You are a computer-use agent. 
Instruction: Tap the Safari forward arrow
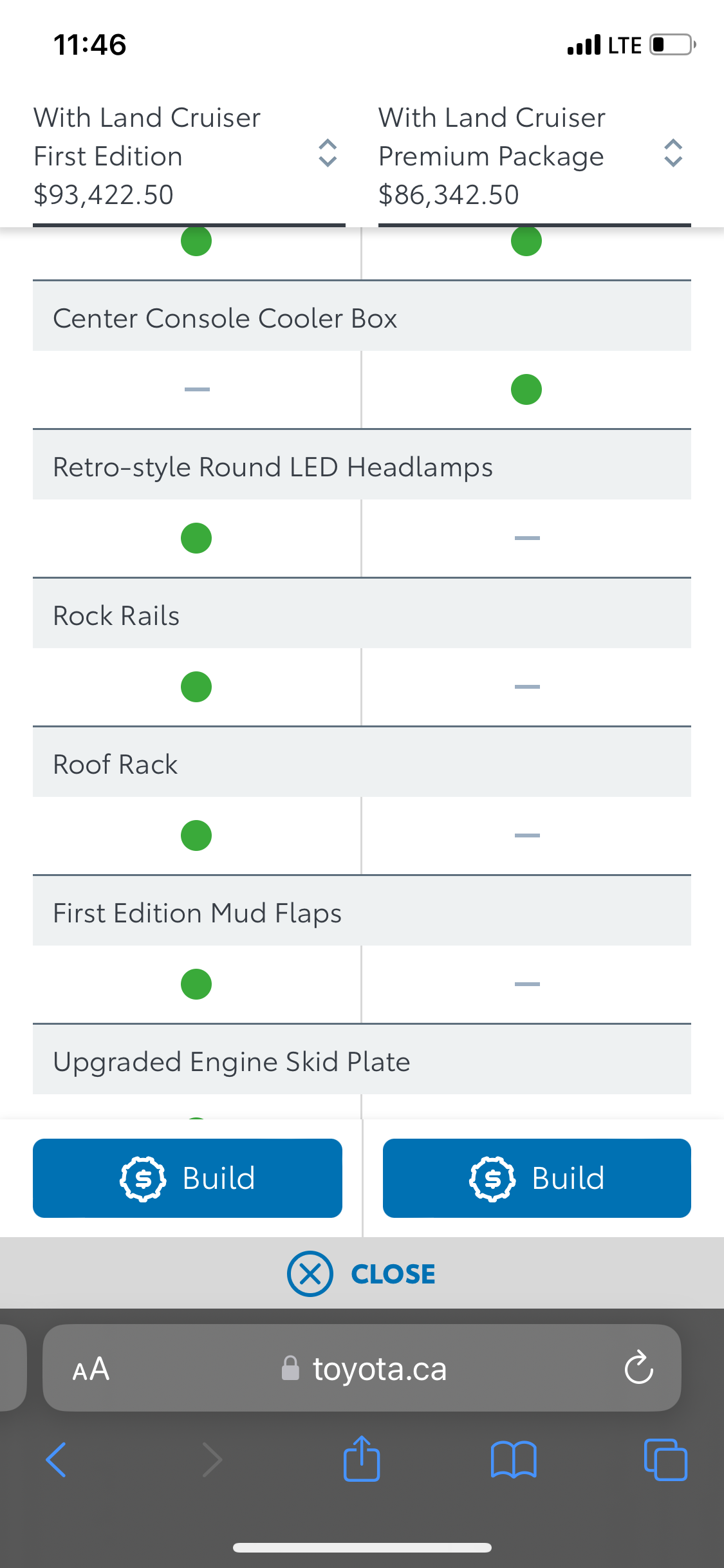[212, 1459]
